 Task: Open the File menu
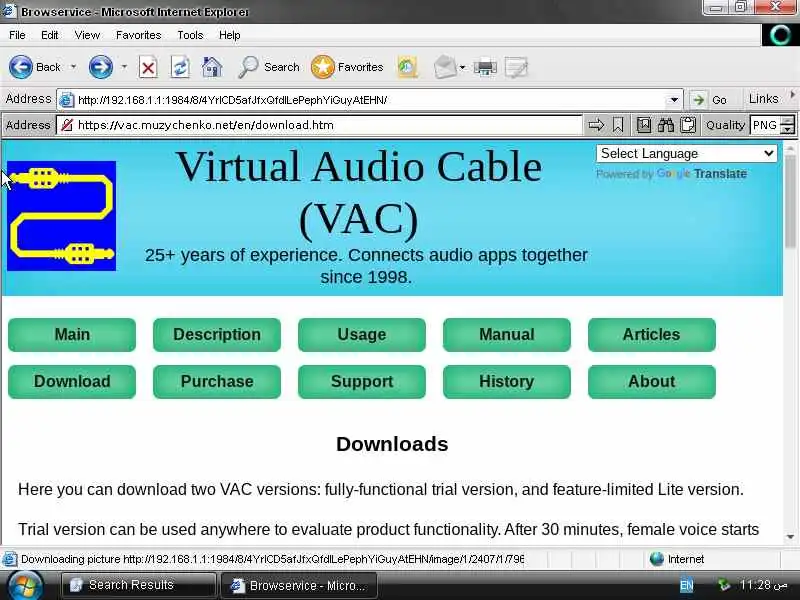(x=17, y=35)
